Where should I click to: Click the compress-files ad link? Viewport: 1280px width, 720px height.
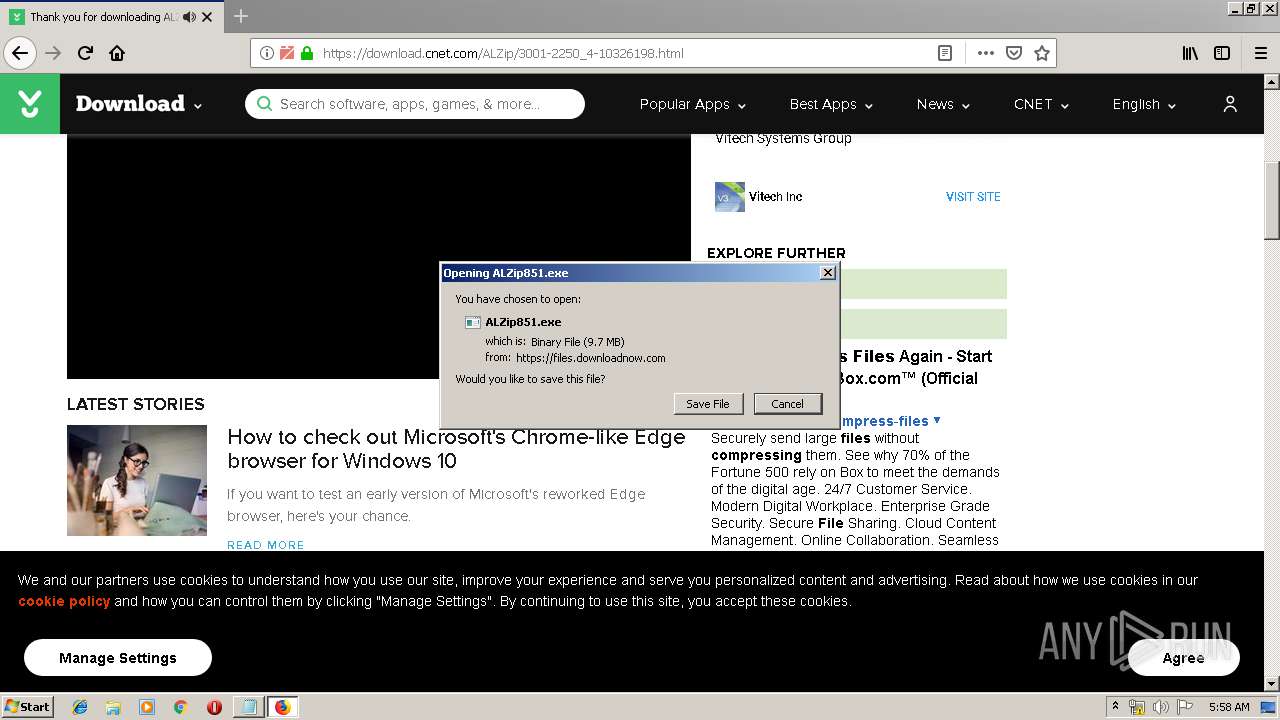(x=885, y=421)
